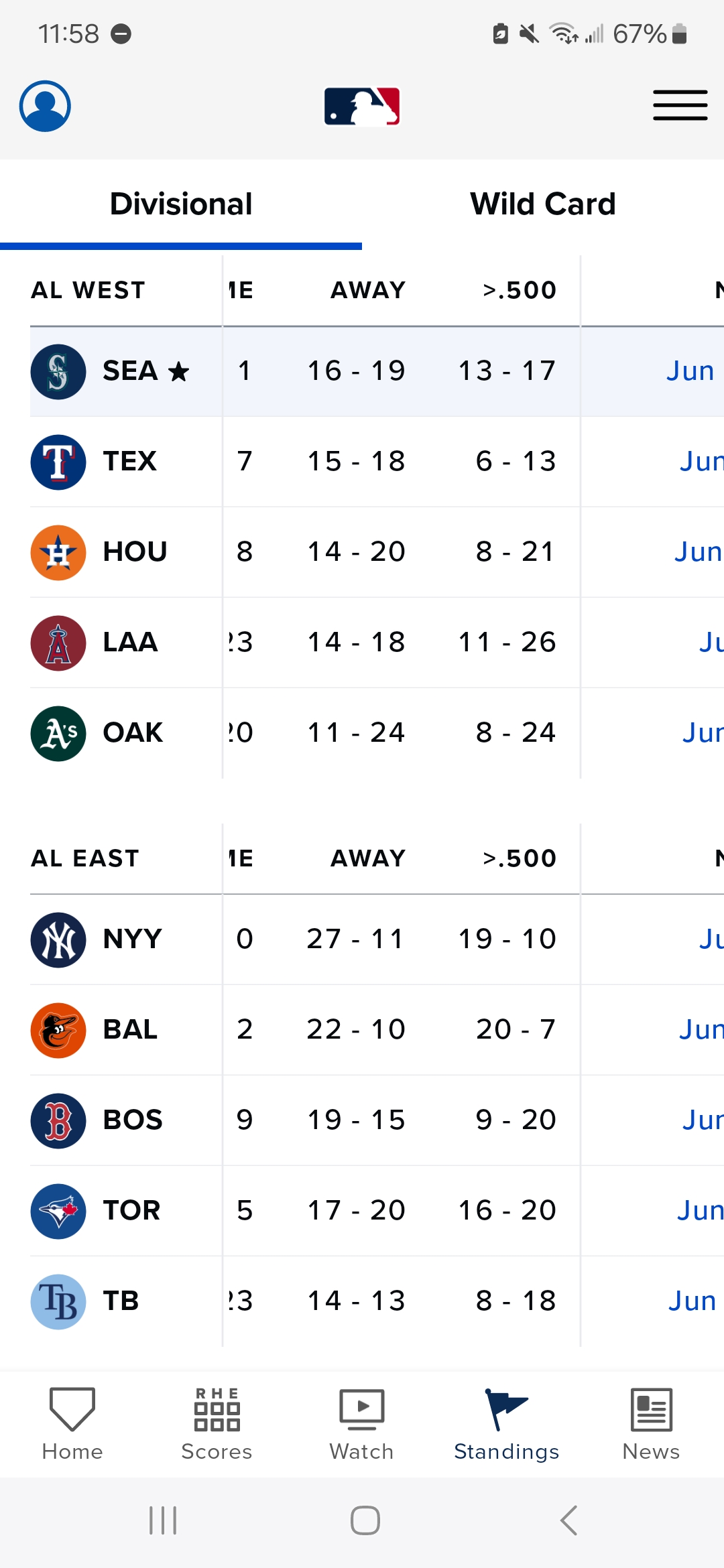Open the Watch section
This screenshot has height=1568, width=724.
361,1424
